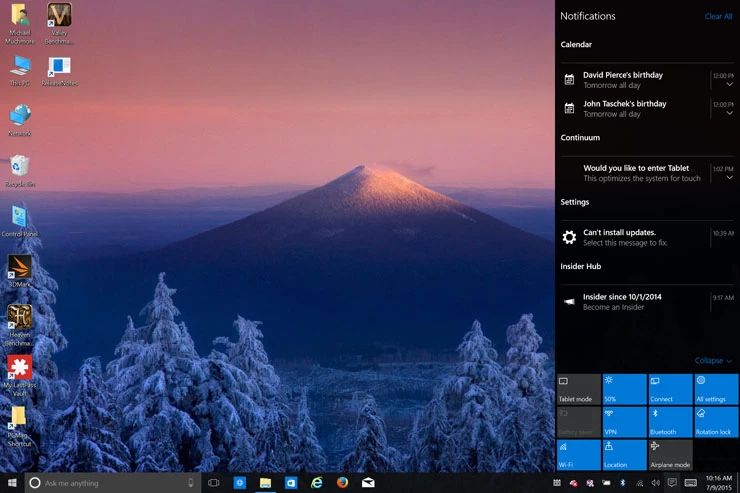Open the Mail app from the taskbar

pyautogui.click(x=368, y=483)
